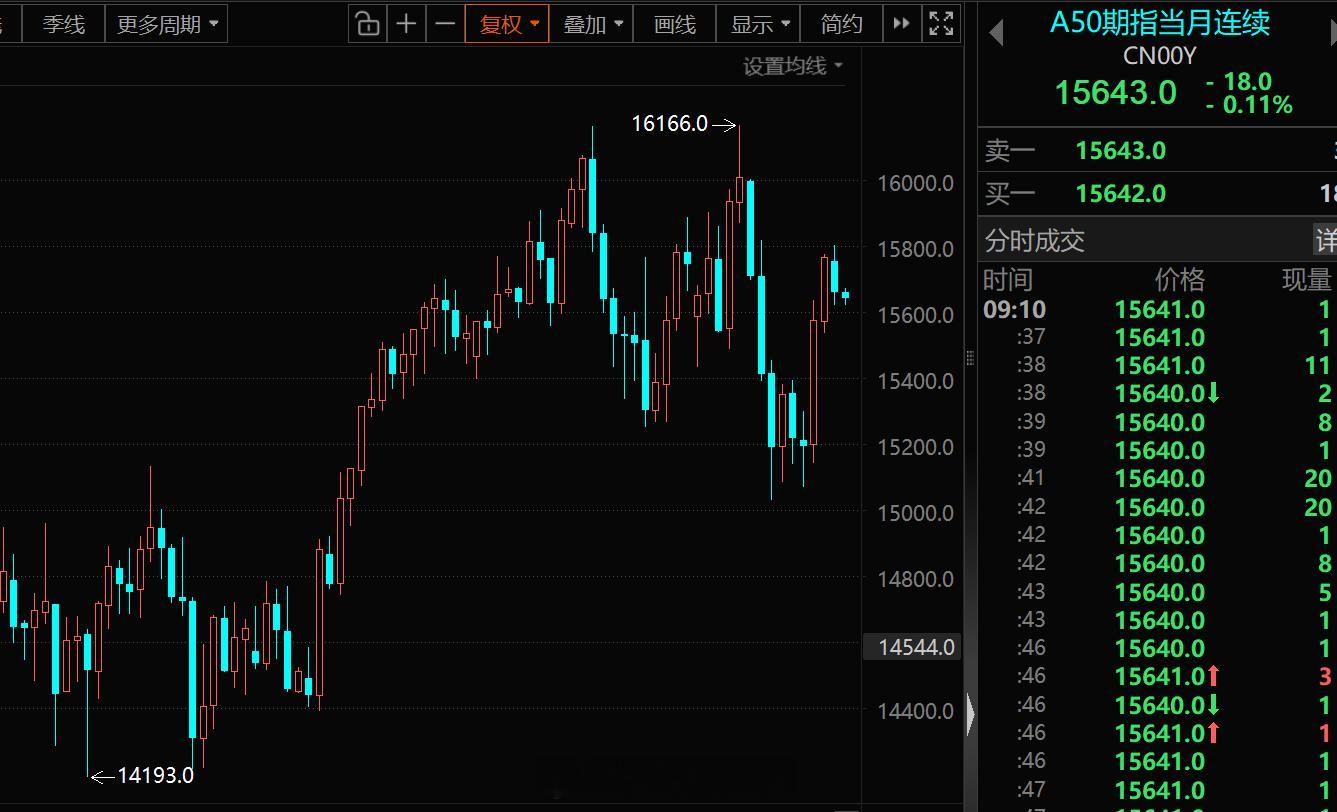Click the 详 details button beside 分时成交

click(1326, 240)
